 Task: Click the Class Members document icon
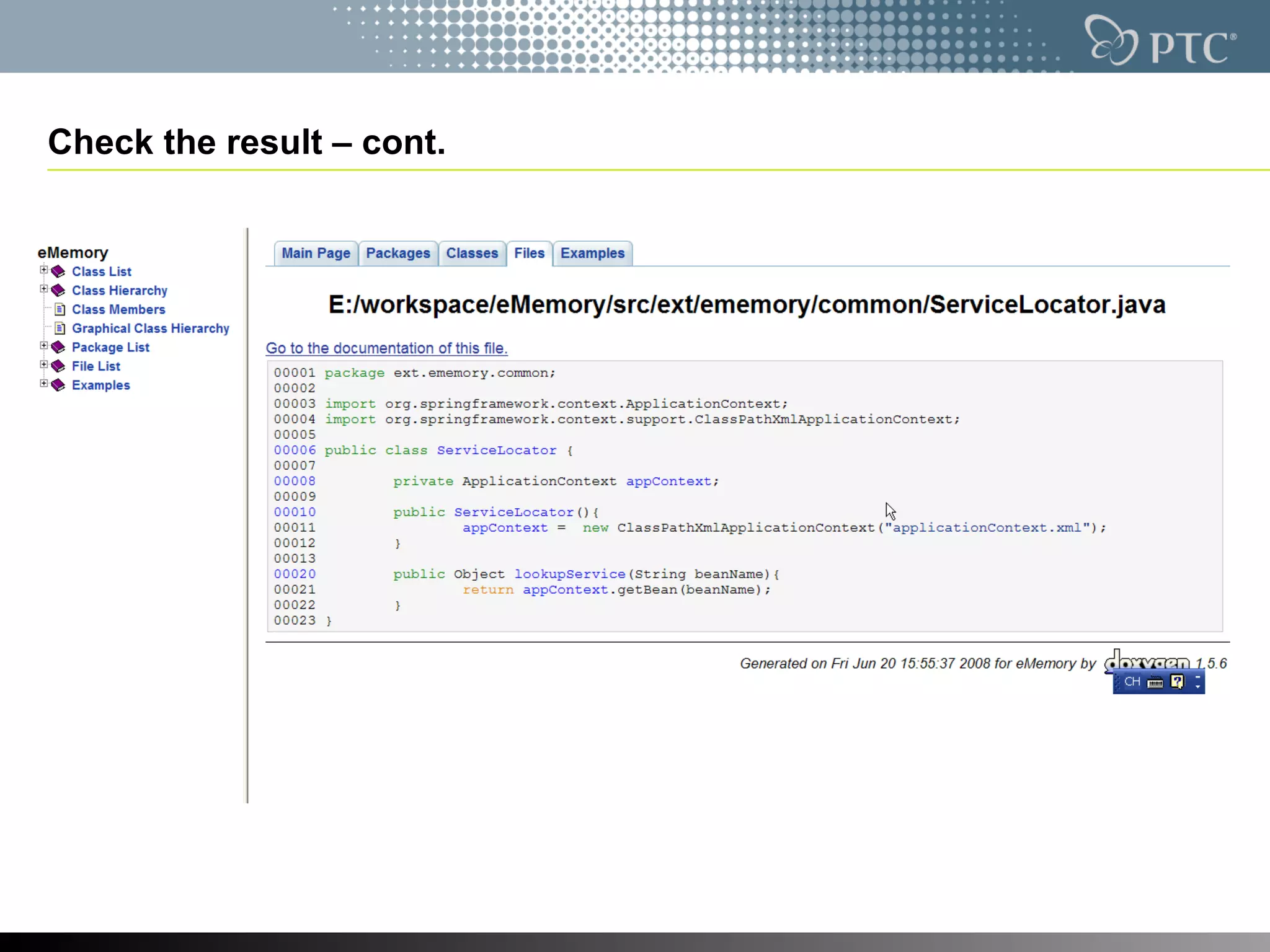pyautogui.click(x=60, y=309)
